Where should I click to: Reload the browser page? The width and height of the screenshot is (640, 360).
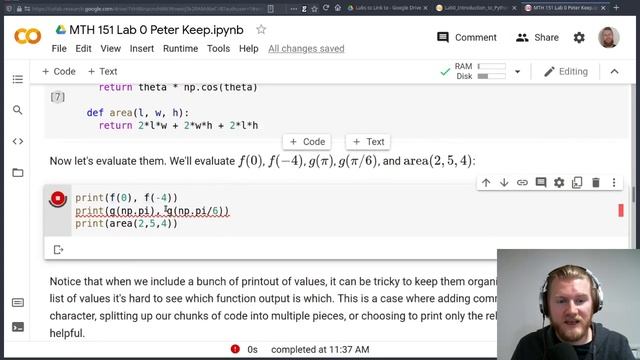click(326, 8)
